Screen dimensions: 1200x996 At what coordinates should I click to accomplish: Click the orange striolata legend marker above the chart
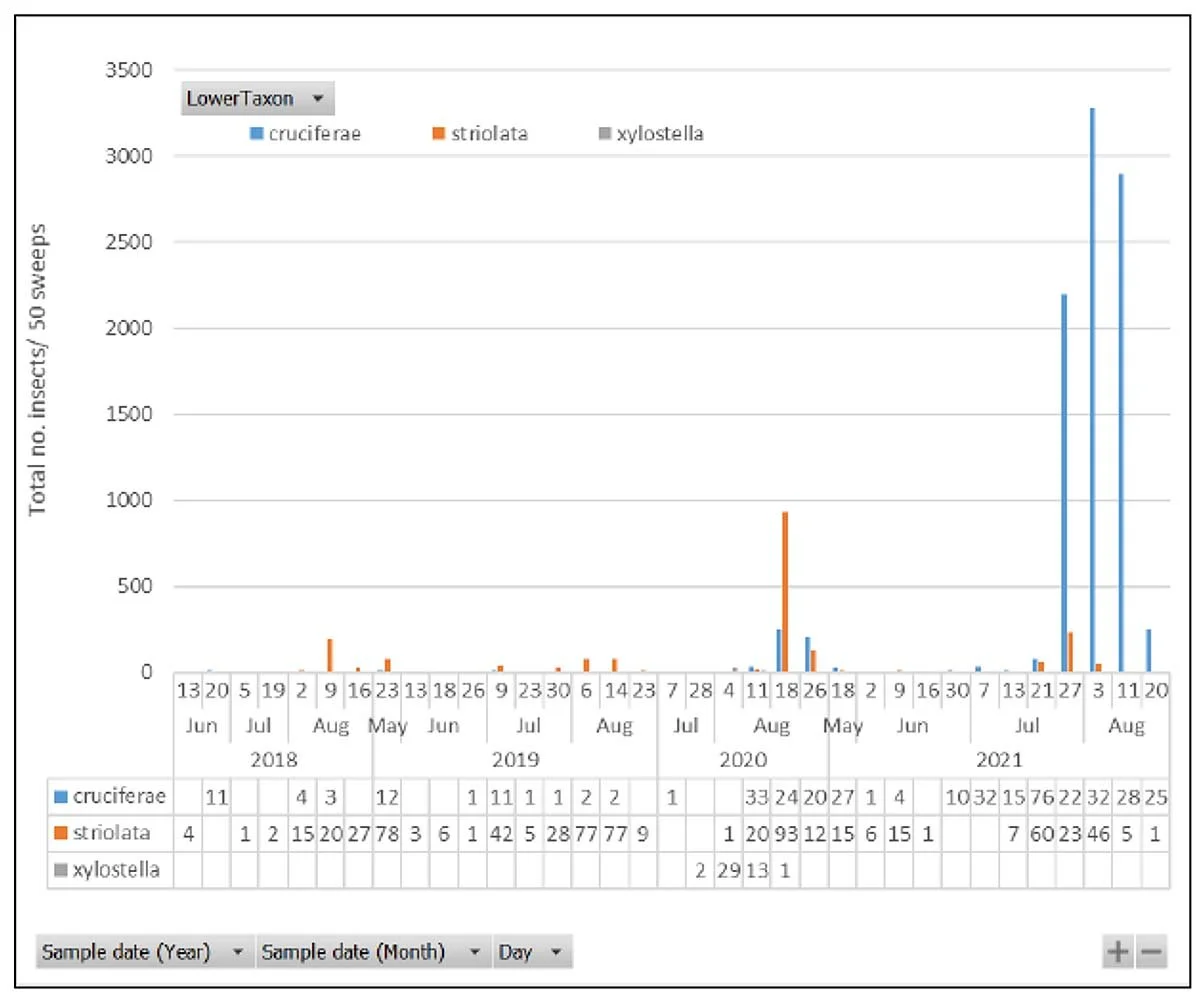click(439, 134)
